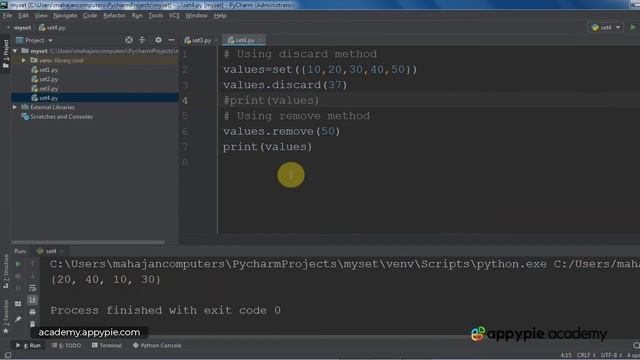This screenshot has width=640, height=360.
Task: Open the Favorites star side tab
Action: pos(6,317)
